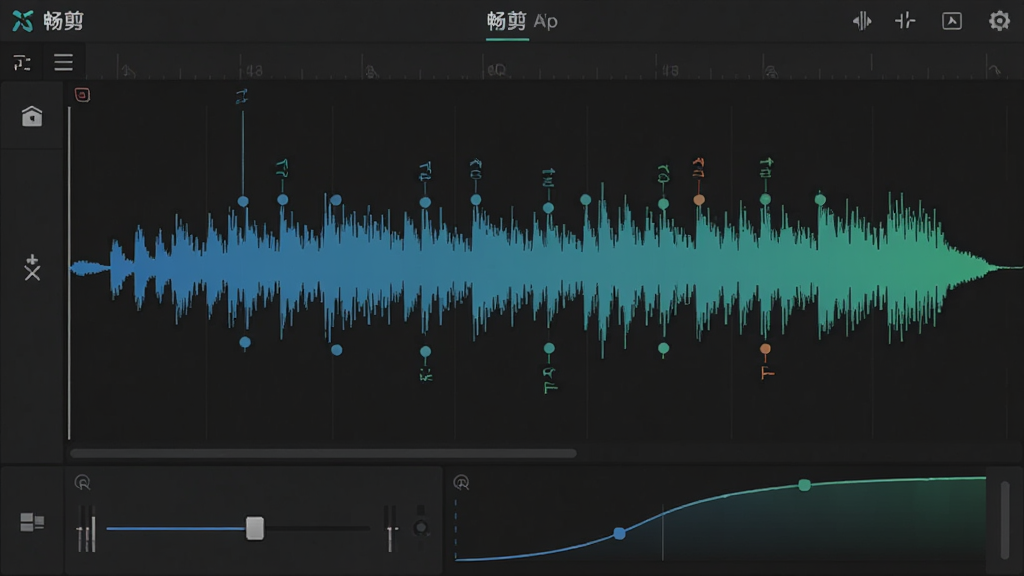Select the first blue marker below the waveform
This screenshot has height=576, width=1024.
(x=245, y=342)
